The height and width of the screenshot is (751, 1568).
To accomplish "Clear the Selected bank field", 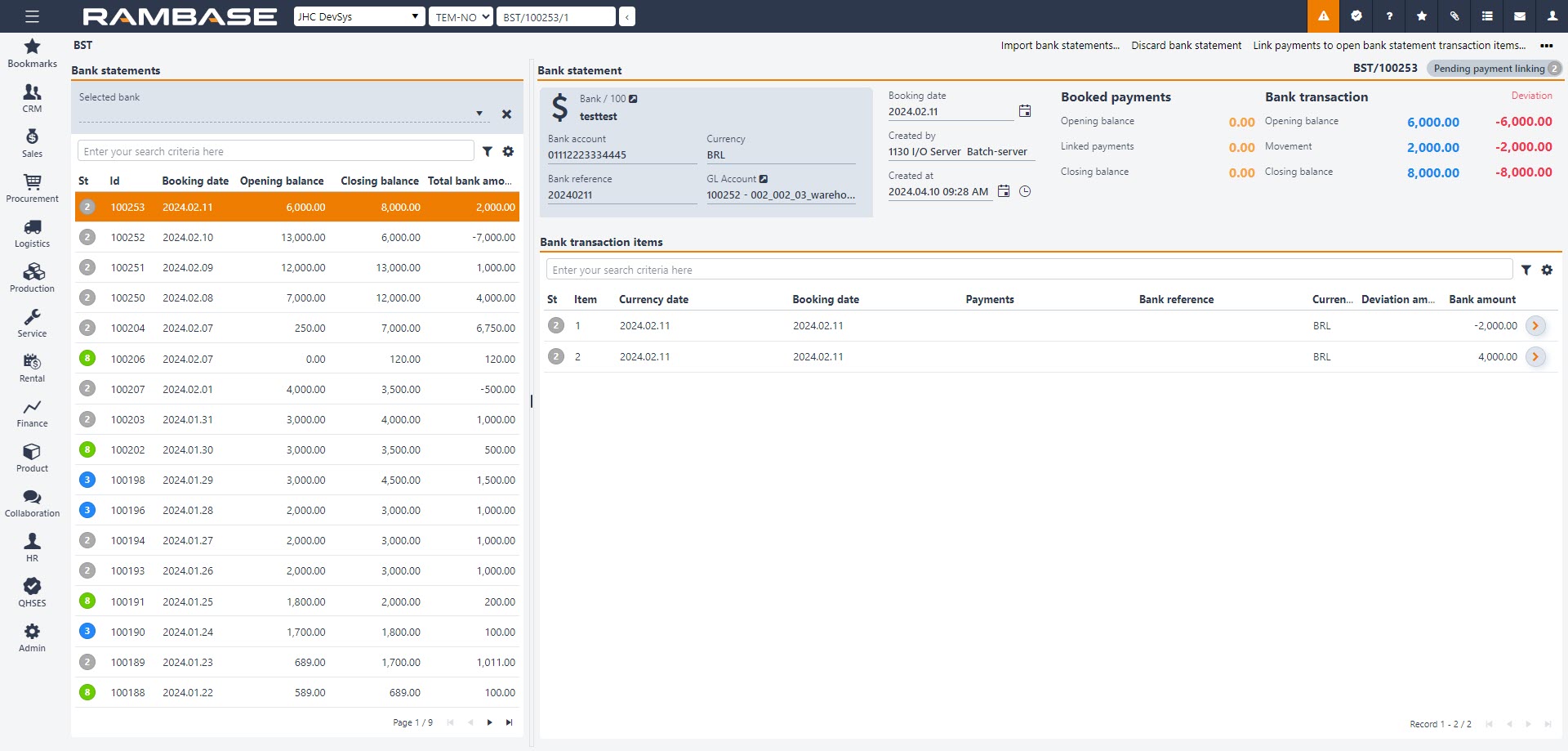I will [506, 114].
